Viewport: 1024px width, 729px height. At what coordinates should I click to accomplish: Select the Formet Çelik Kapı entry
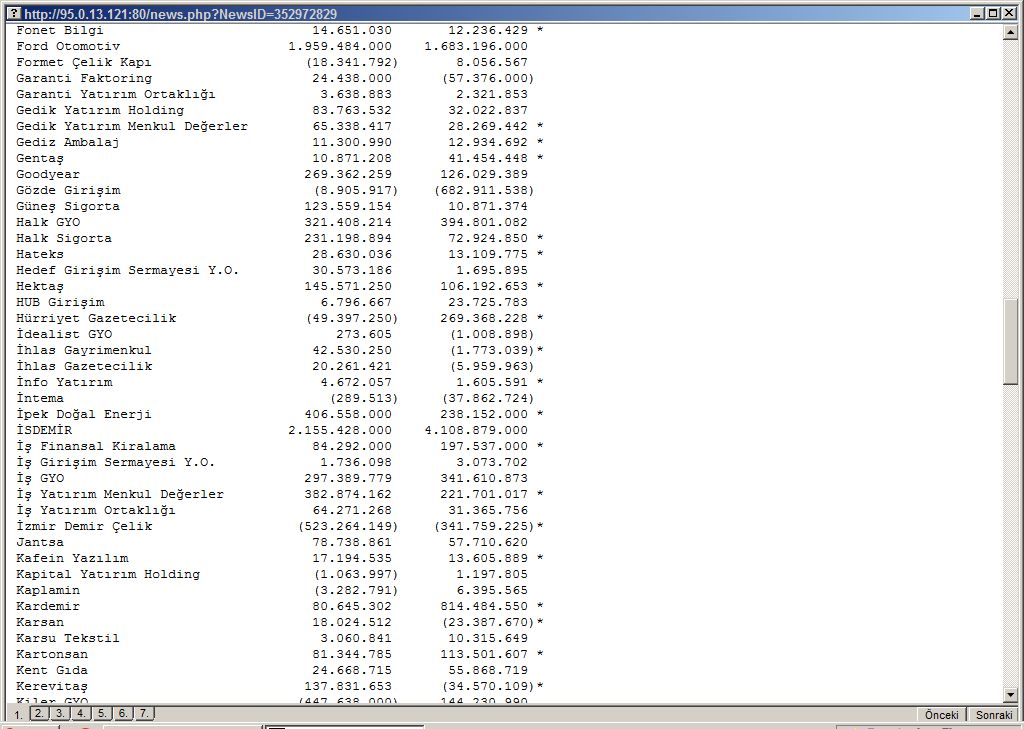[84, 62]
